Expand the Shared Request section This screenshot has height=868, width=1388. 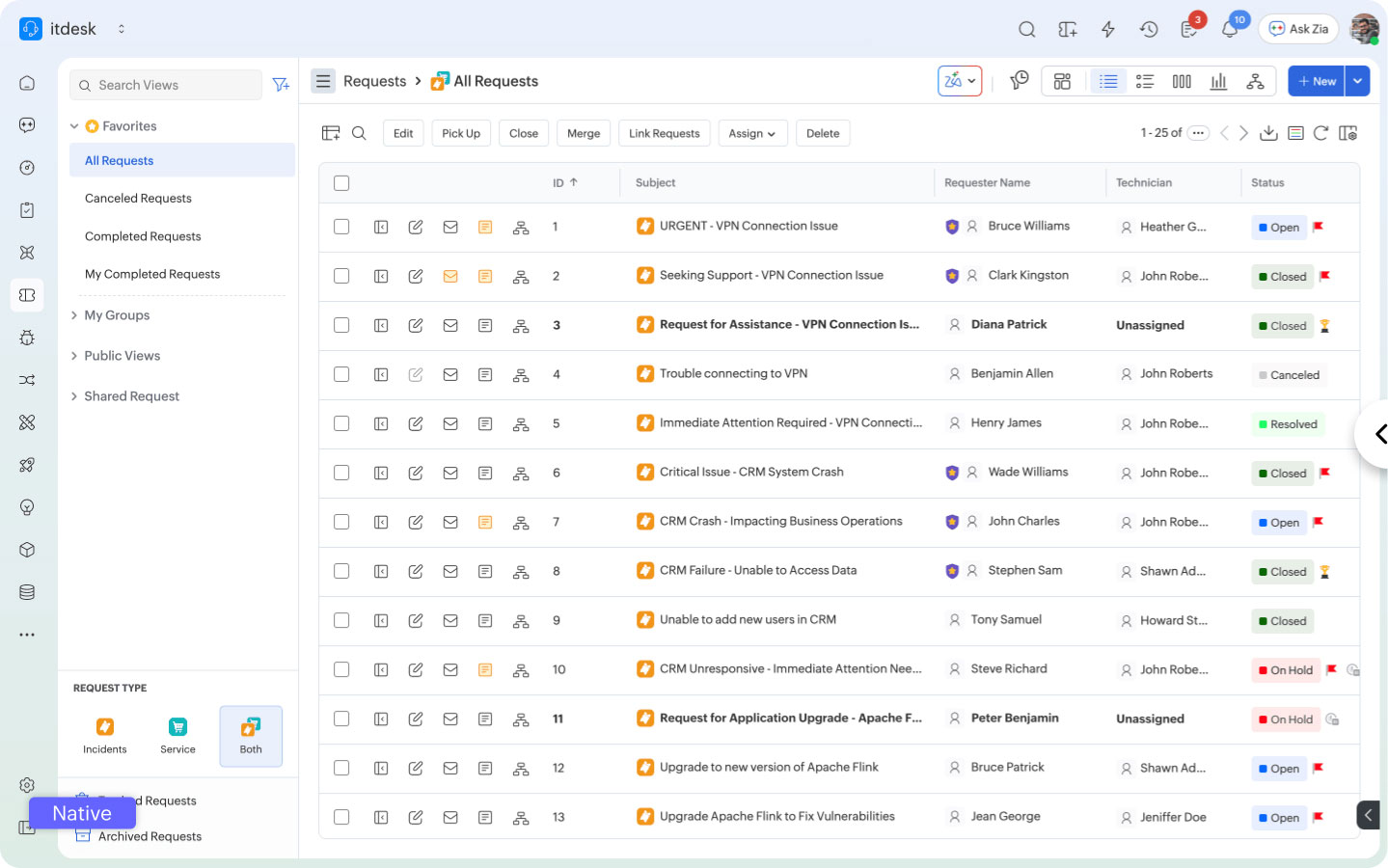pyautogui.click(x=74, y=396)
